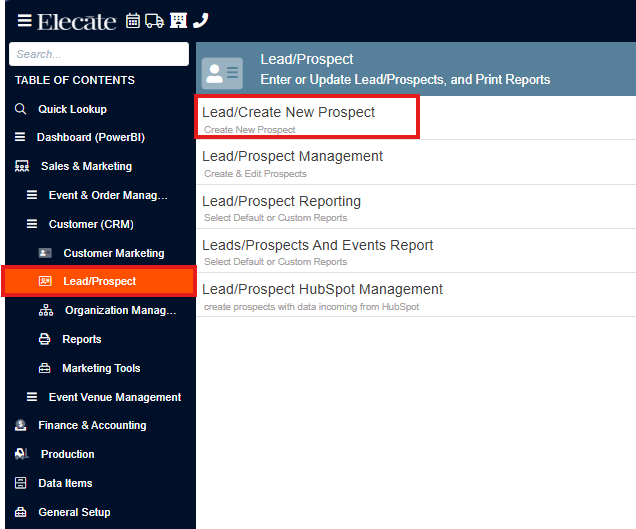The height and width of the screenshot is (529, 636).
Task: Click the Reports printer icon in the sidebar
Action: pyautogui.click(x=44, y=339)
